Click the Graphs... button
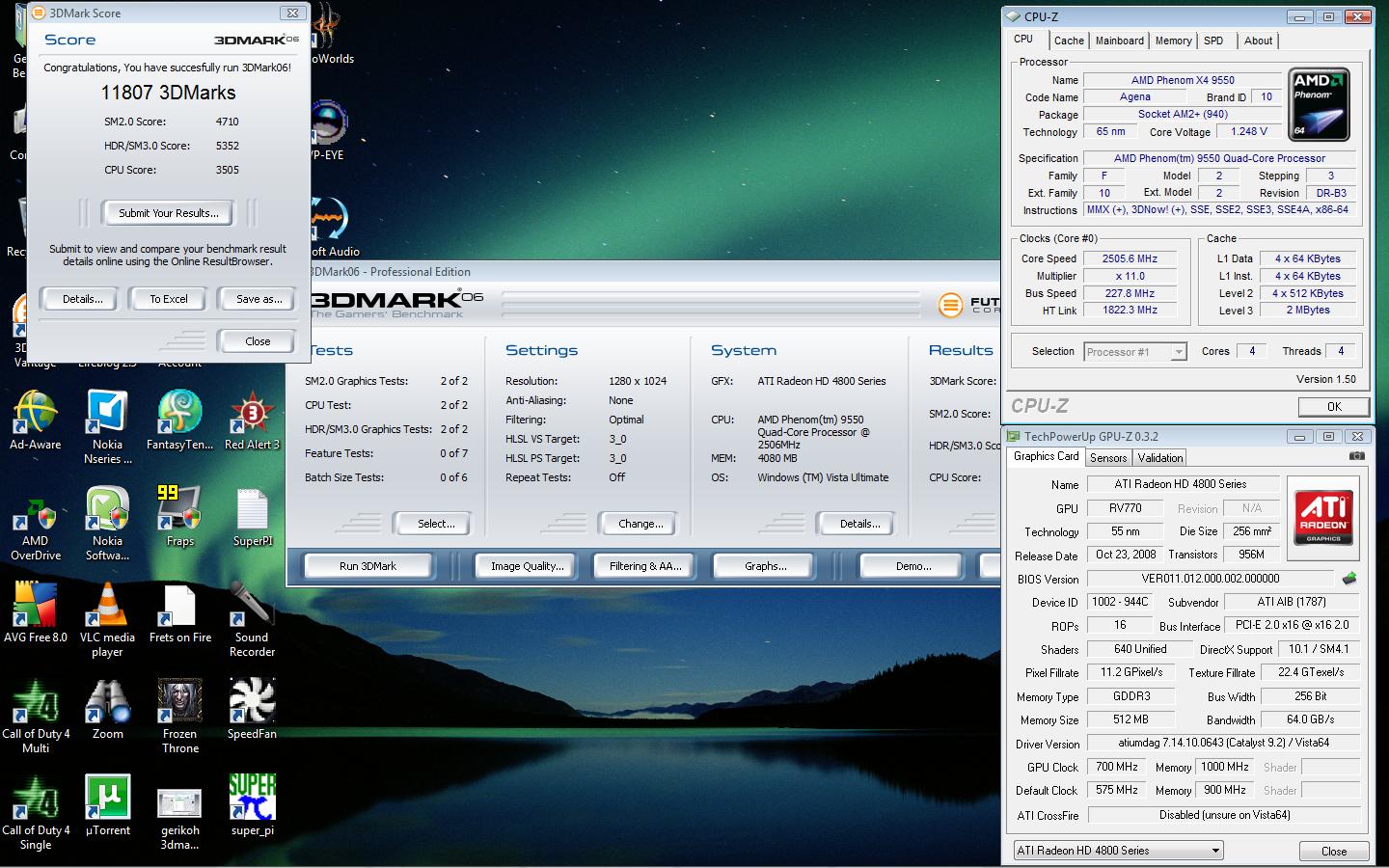 pyautogui.click(x=765, y=566)
